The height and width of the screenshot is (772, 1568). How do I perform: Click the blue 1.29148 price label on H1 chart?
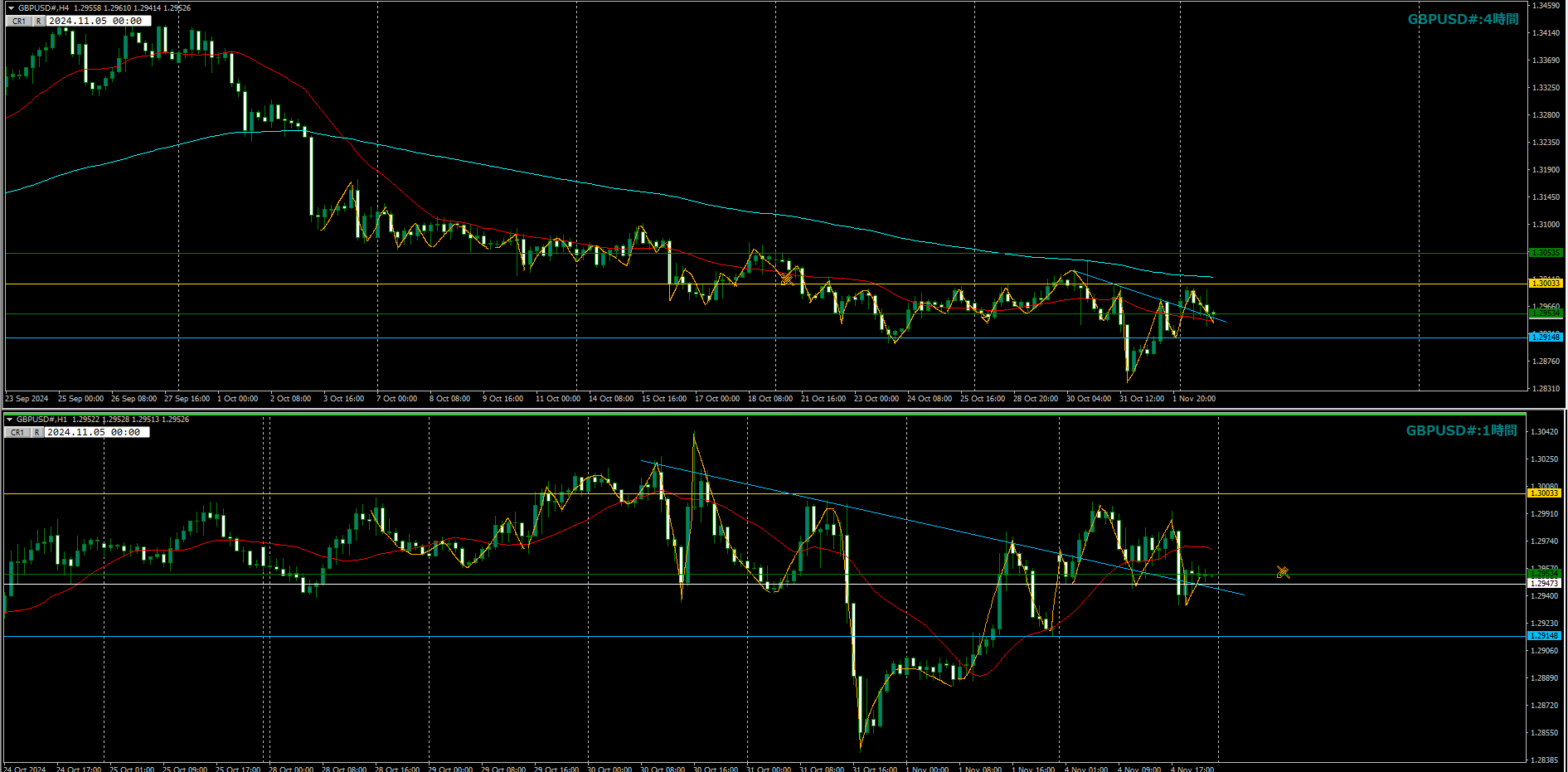[1545, 636]
